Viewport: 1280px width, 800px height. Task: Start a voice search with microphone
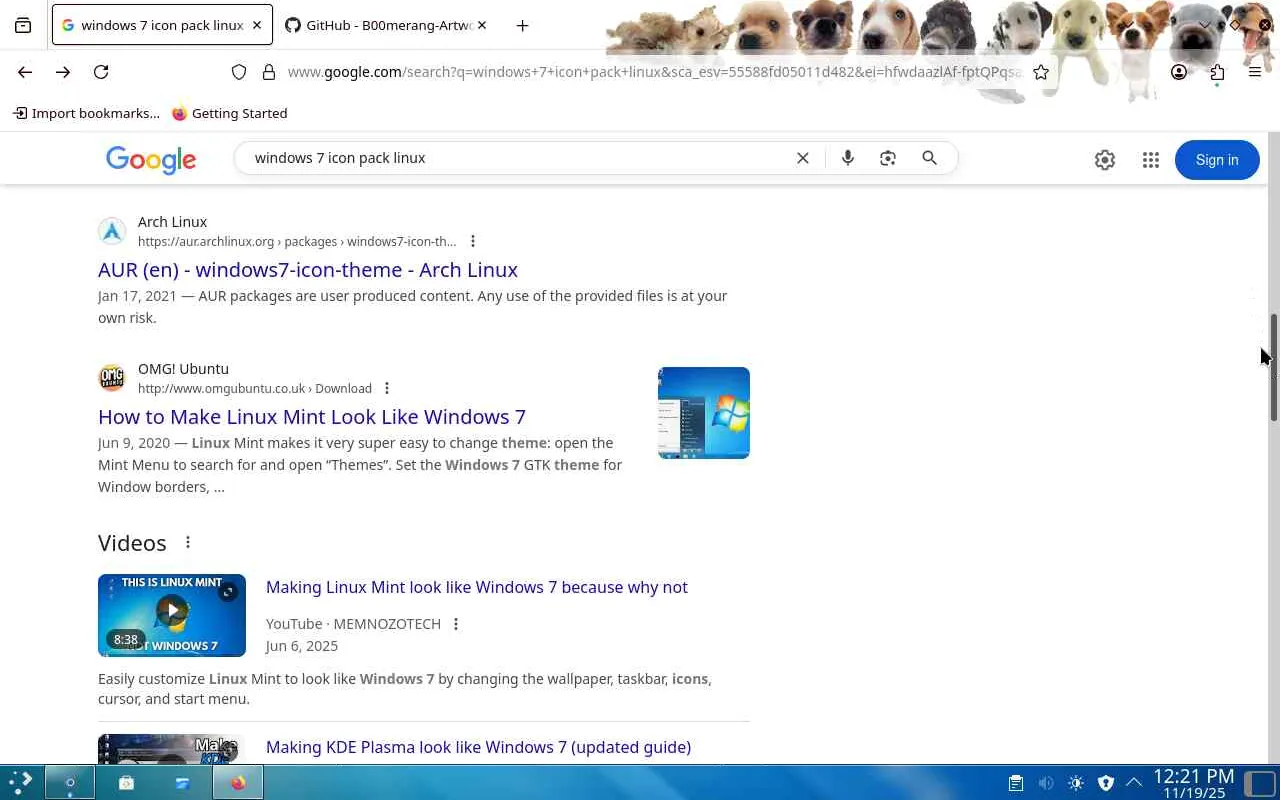coord(848,158)
